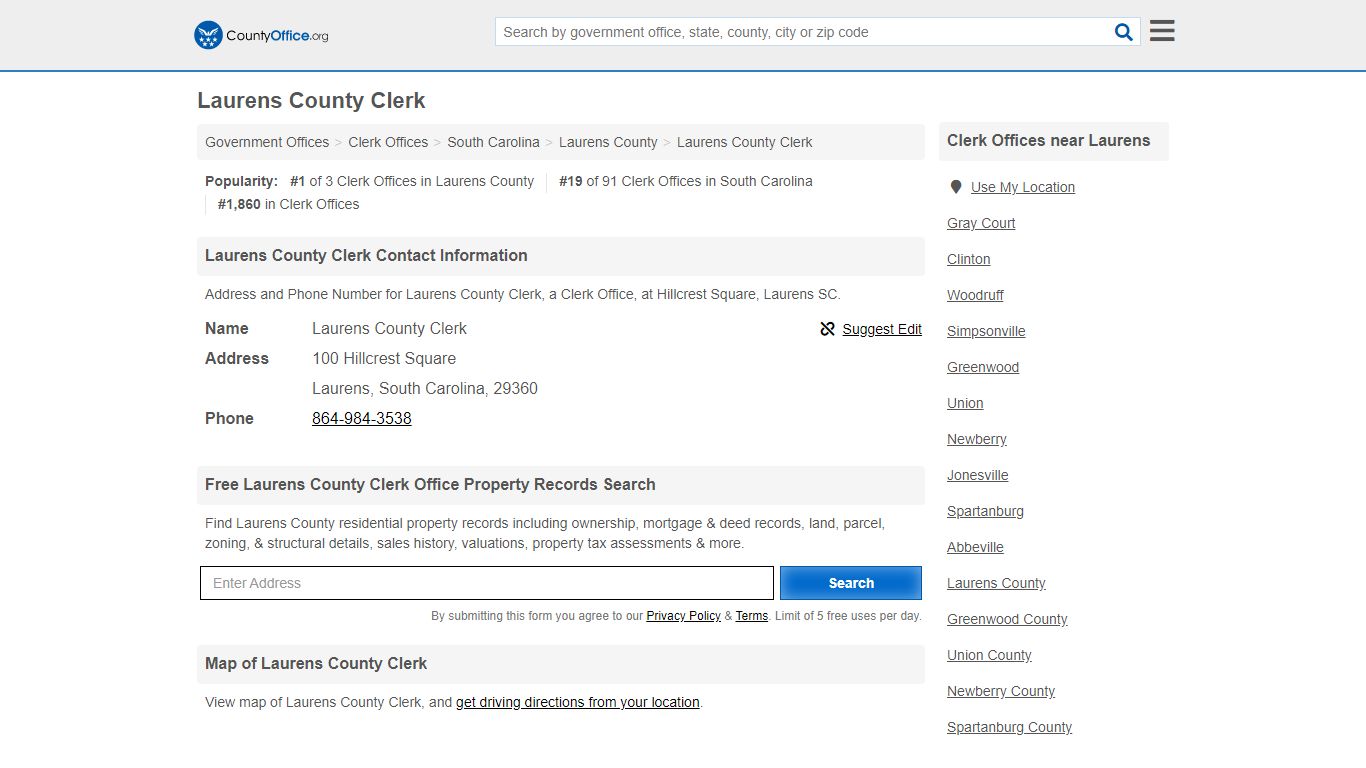The image size is (1366, 768).
Task: Open Newberry city clerk offices
Action: 977,439
